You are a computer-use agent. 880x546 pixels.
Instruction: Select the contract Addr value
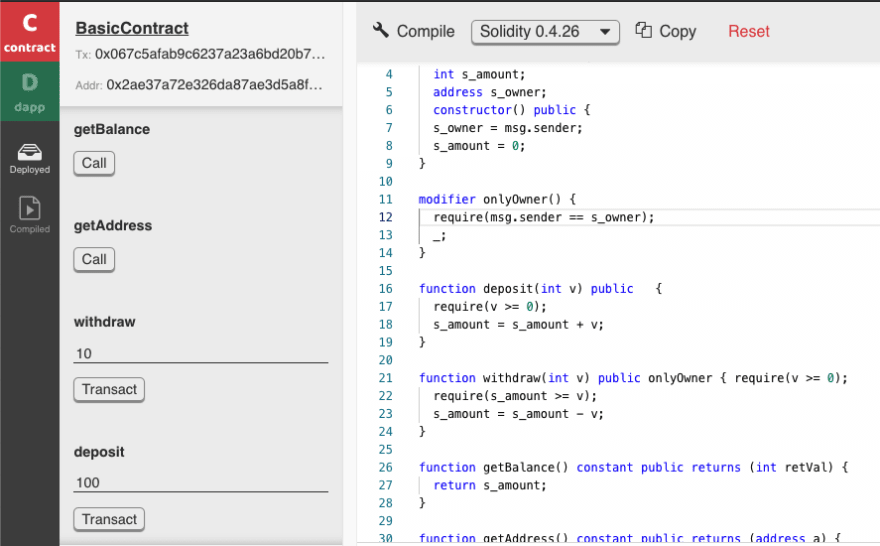tap(214, 85)
